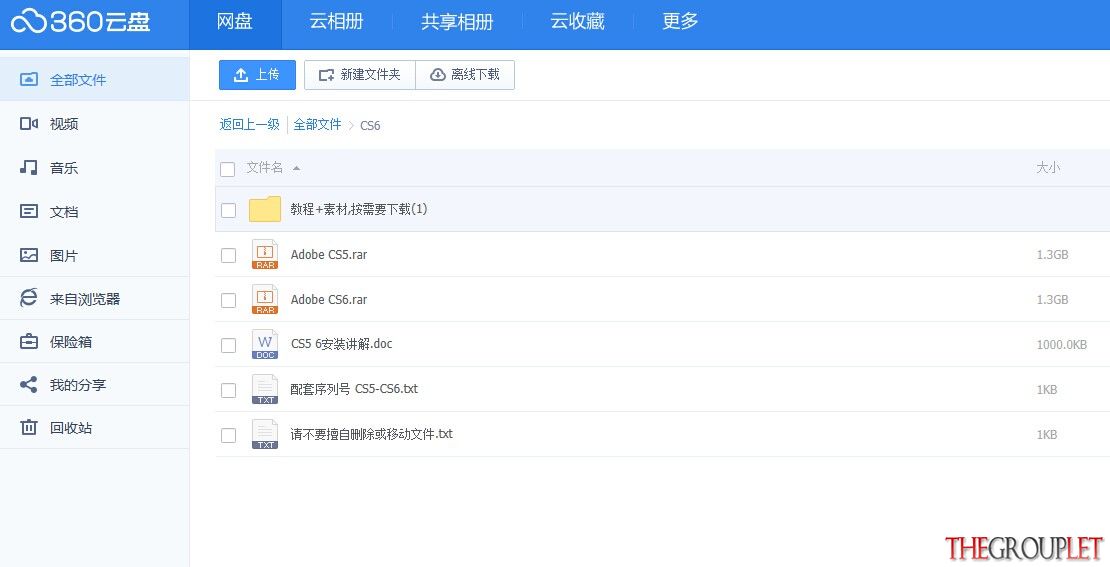
Task: Select 回收站 label in the sidebar
Action: pos(71,428)
